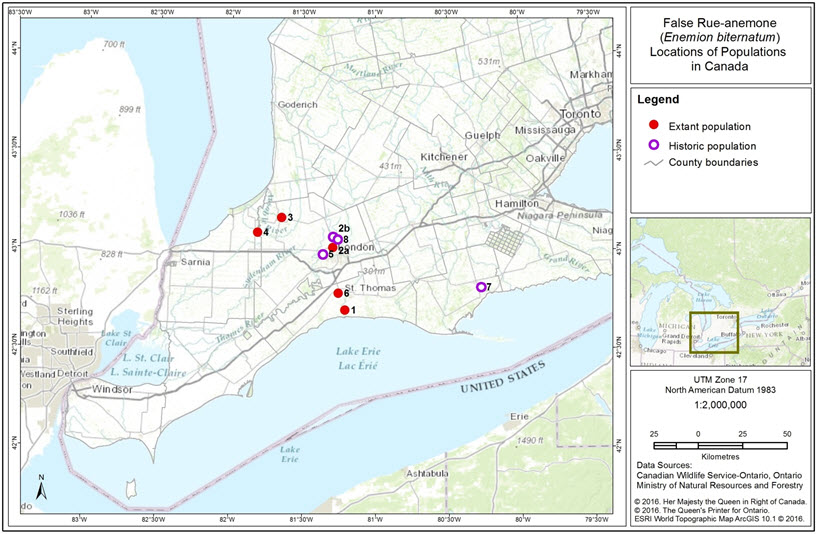Click the inset overview map

(x=720, y=292)
